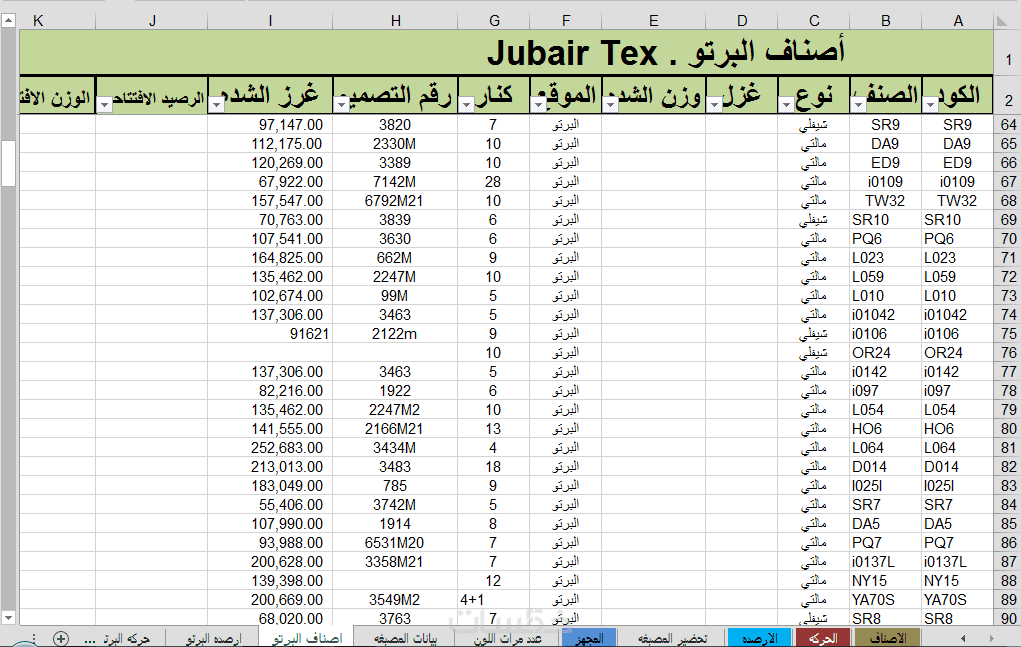Screen dimensions: 1021x647
Task: Select the active اصناف البرتو sheet tab
Action: coord(307,639)
